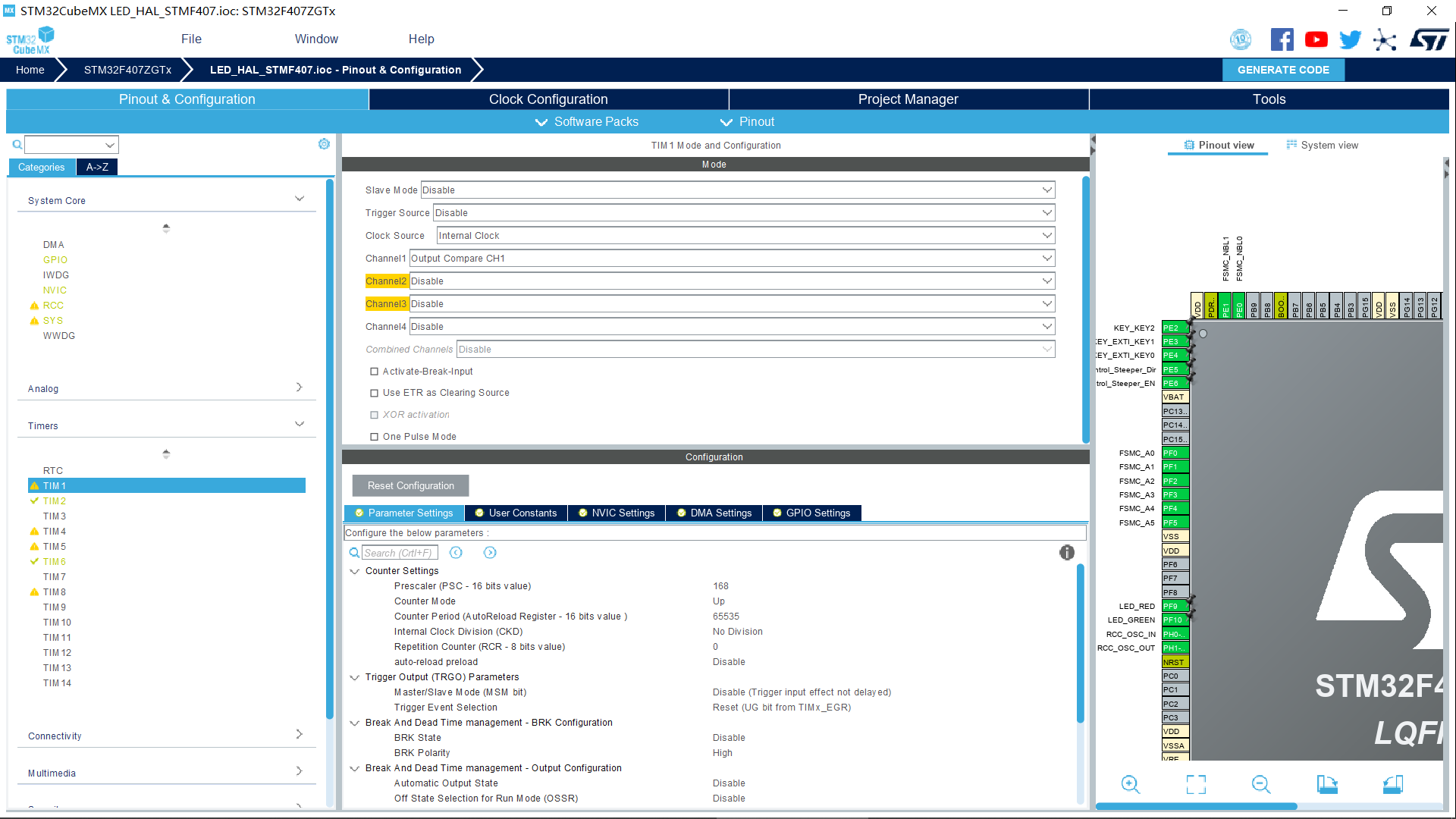
Task: Open the YouTube icon link
Action: coord(1316,39)
